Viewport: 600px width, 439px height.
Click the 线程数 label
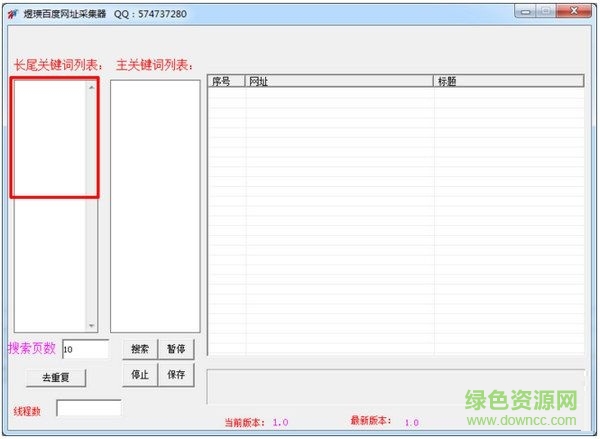click(27, 411)
